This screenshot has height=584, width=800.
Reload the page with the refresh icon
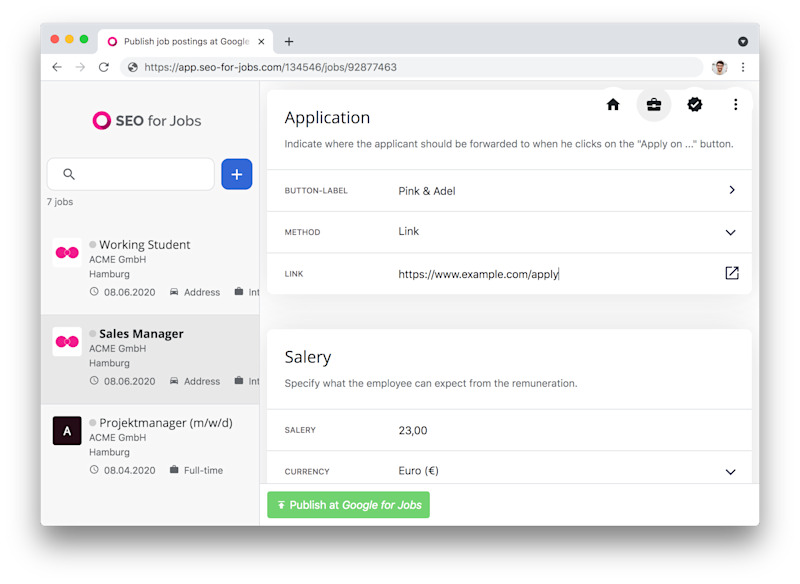pyautogui.click(x=104, y=67)
